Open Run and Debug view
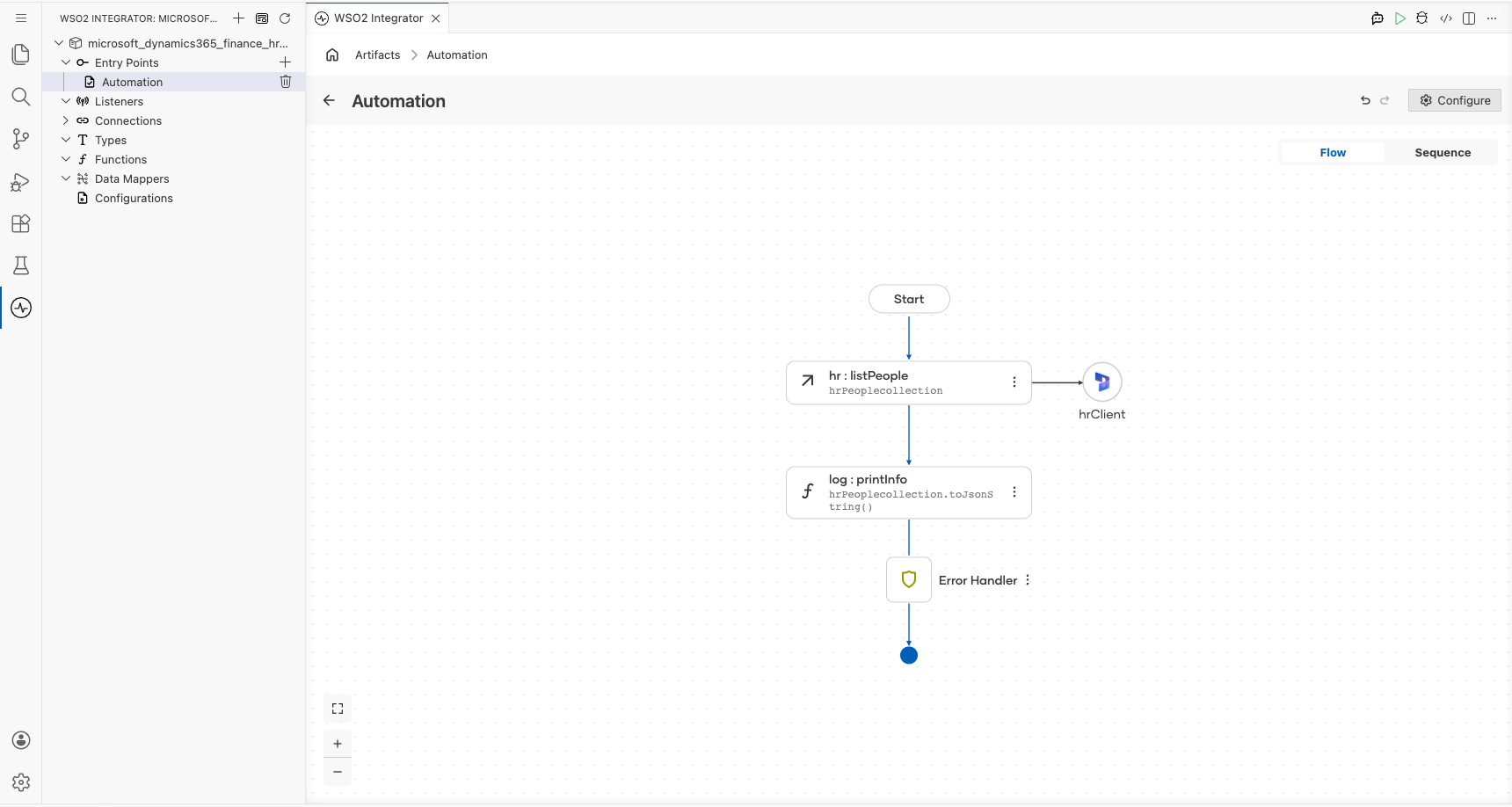 (21, 181)
